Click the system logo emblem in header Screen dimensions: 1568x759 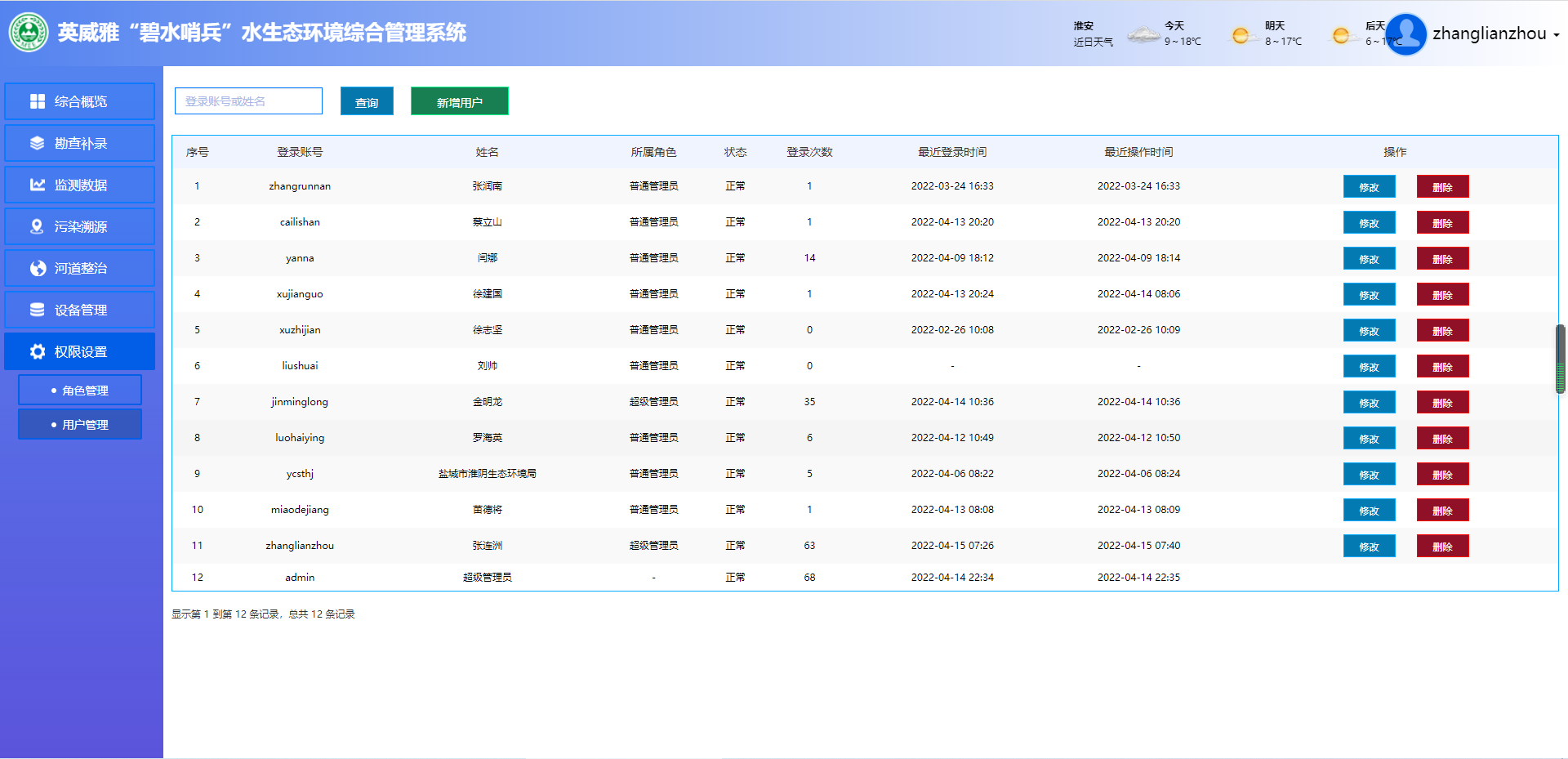click(29, 33)
